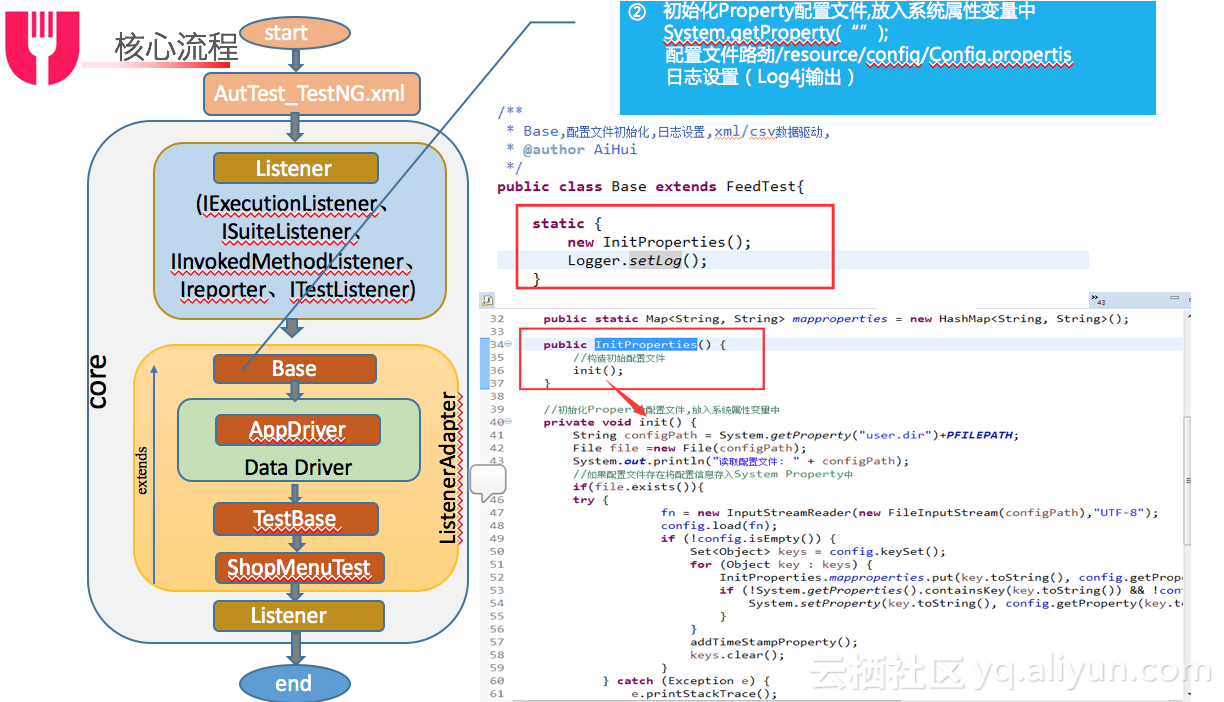Click for (Object key : keys) line

point(781,565)
